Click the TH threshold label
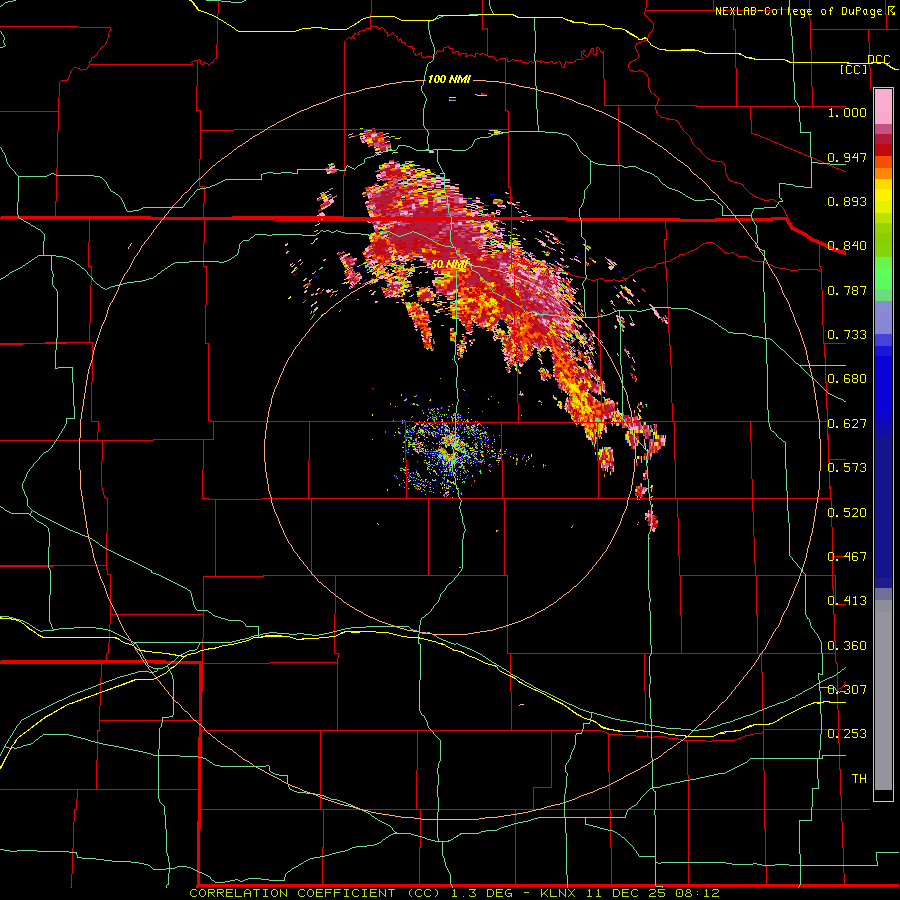 coord(859,778)
